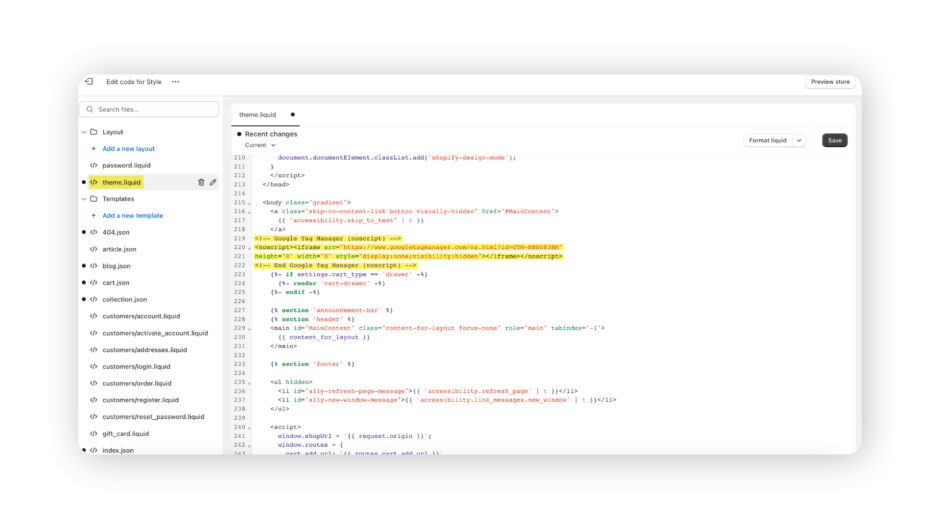Click the Save button

pyautogui.click(x=834, y=140)
